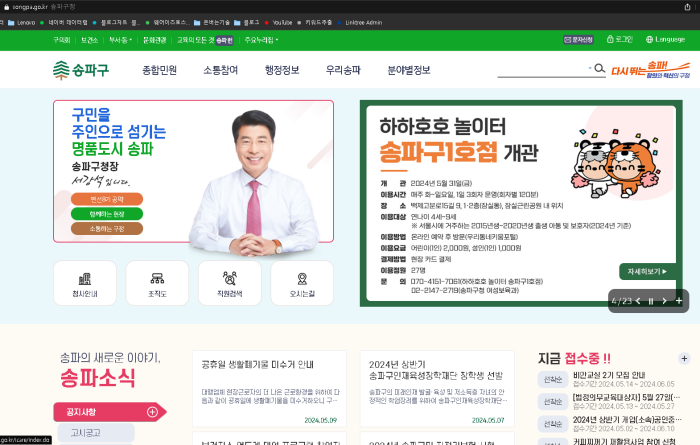Viewport: 700px width, 445px height.
Task: Click the 민선8기 공약 orange button
Action: [107, 199]
